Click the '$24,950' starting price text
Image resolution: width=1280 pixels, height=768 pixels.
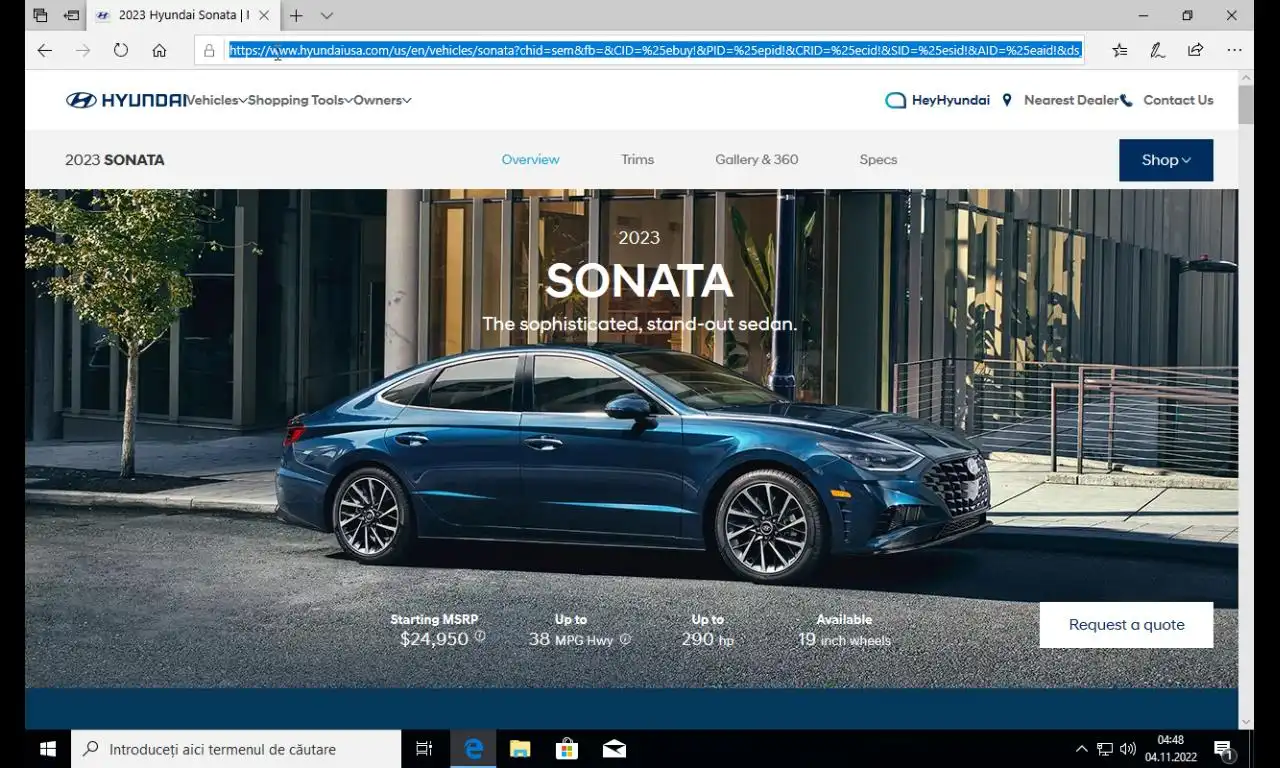(434, 638)
